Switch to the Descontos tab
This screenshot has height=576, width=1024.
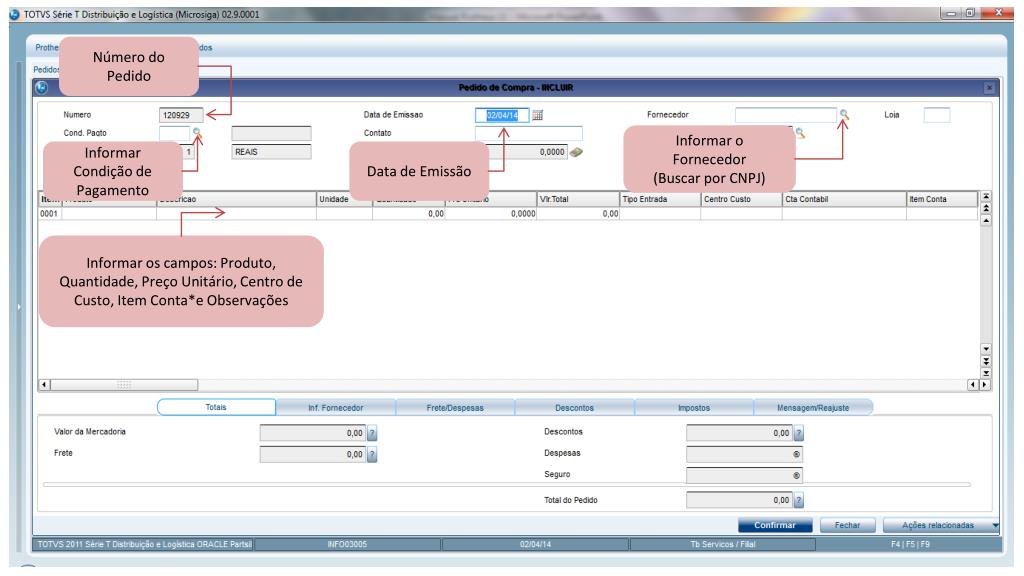[x=575, y=408]
